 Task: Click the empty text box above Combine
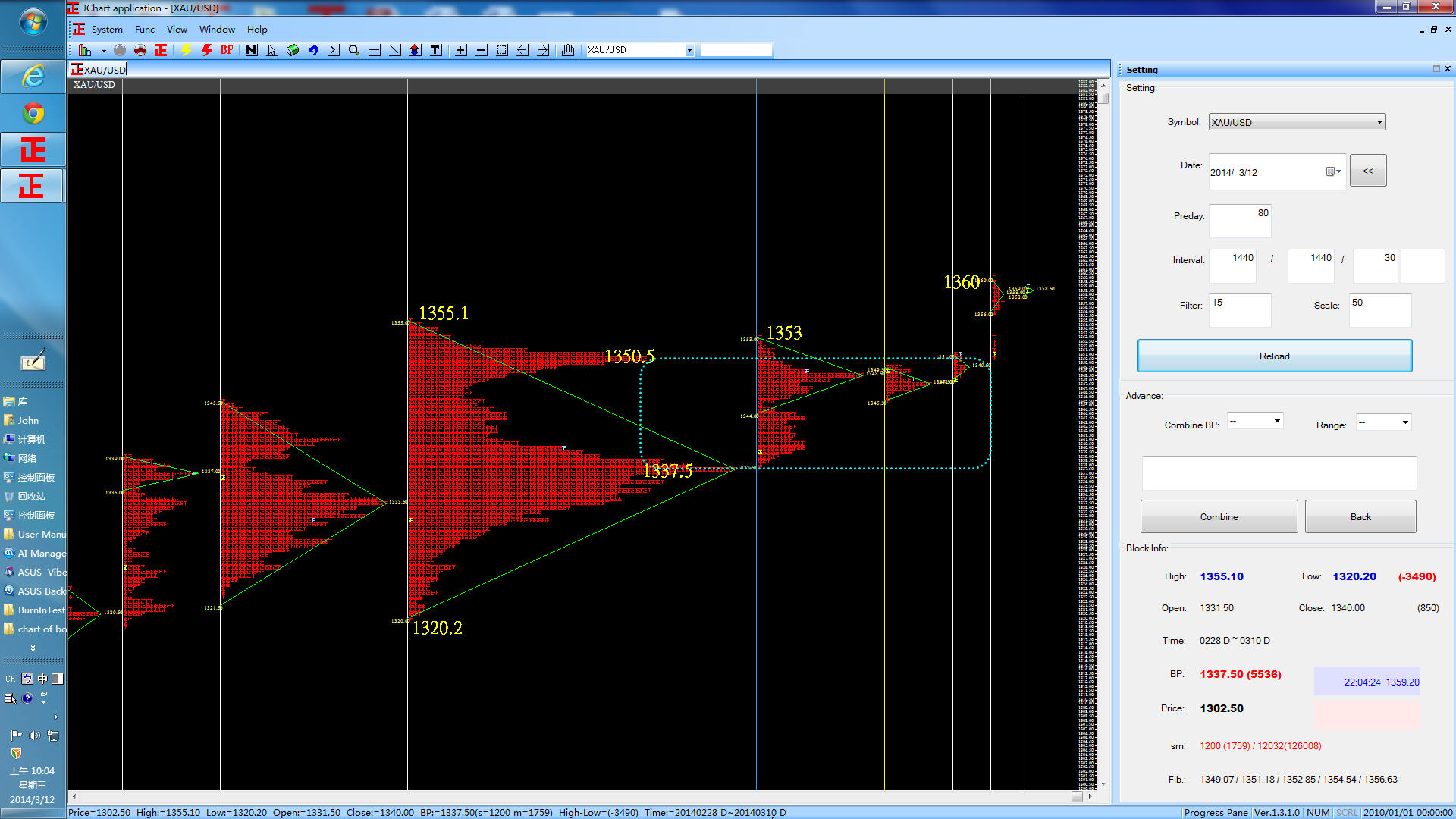click(1279, 473)
